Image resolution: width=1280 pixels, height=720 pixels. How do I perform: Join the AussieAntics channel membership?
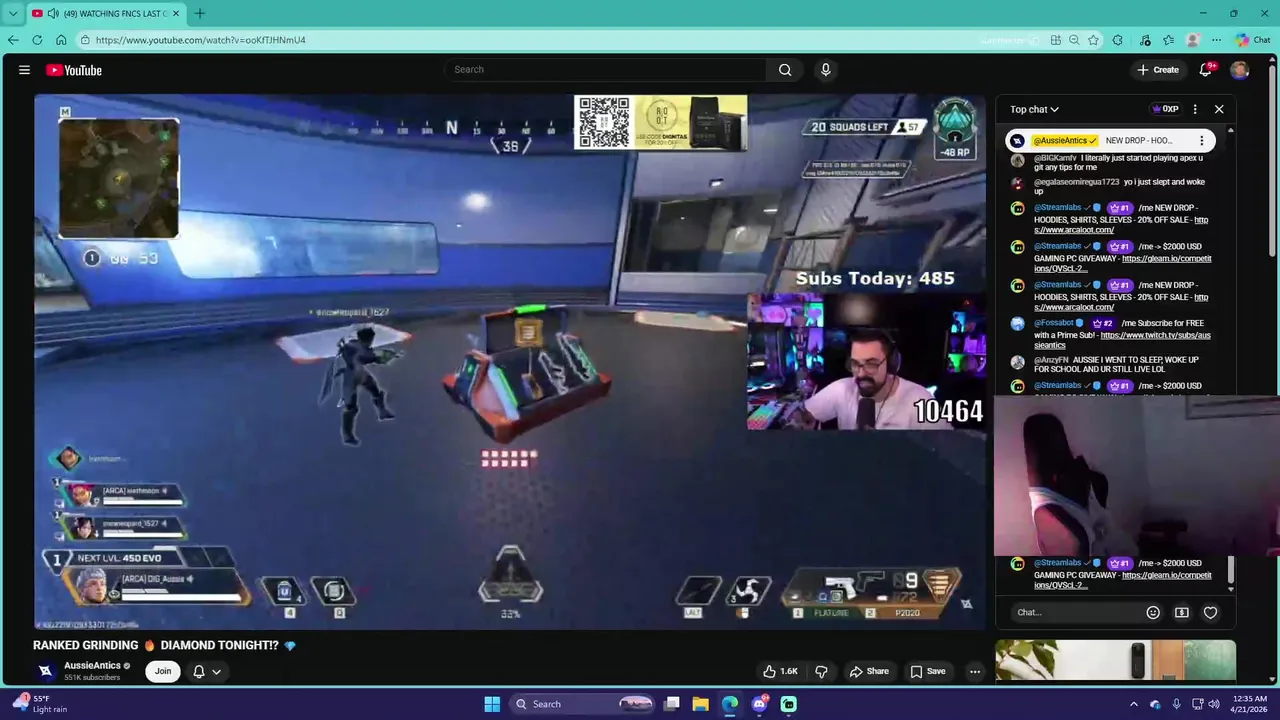[163, 671]
